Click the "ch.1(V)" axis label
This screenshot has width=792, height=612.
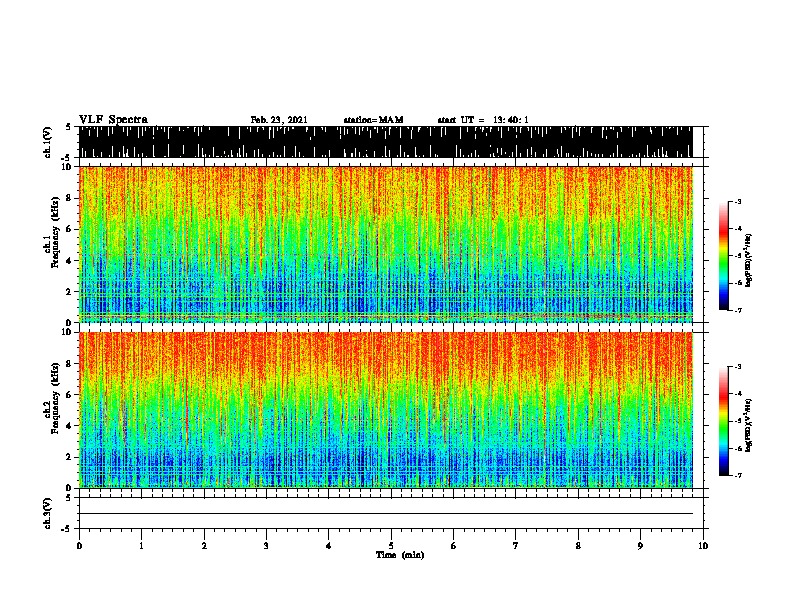pyautogui.click(x=47, y=142)
